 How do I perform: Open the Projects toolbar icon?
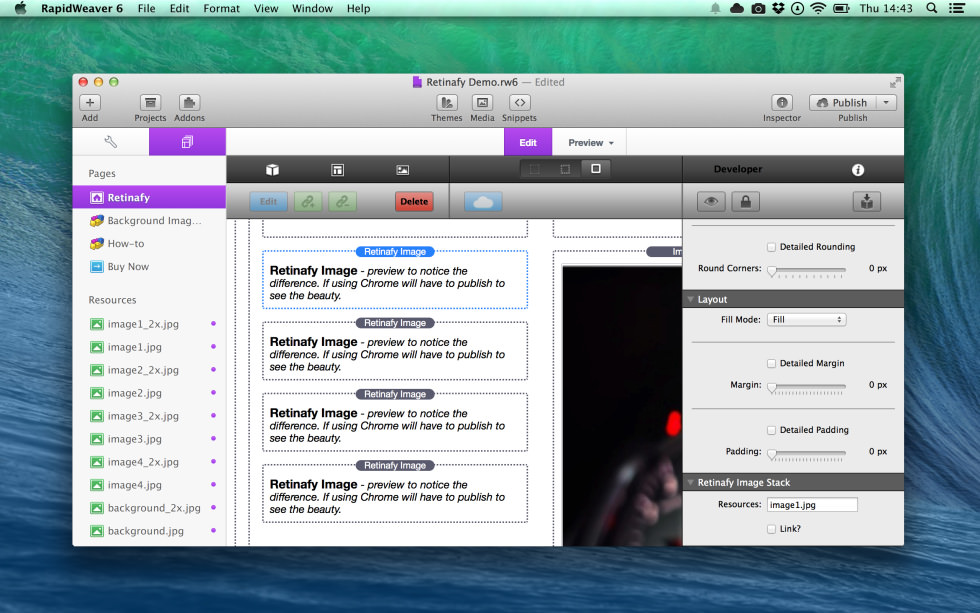click(x=150, y=102)
